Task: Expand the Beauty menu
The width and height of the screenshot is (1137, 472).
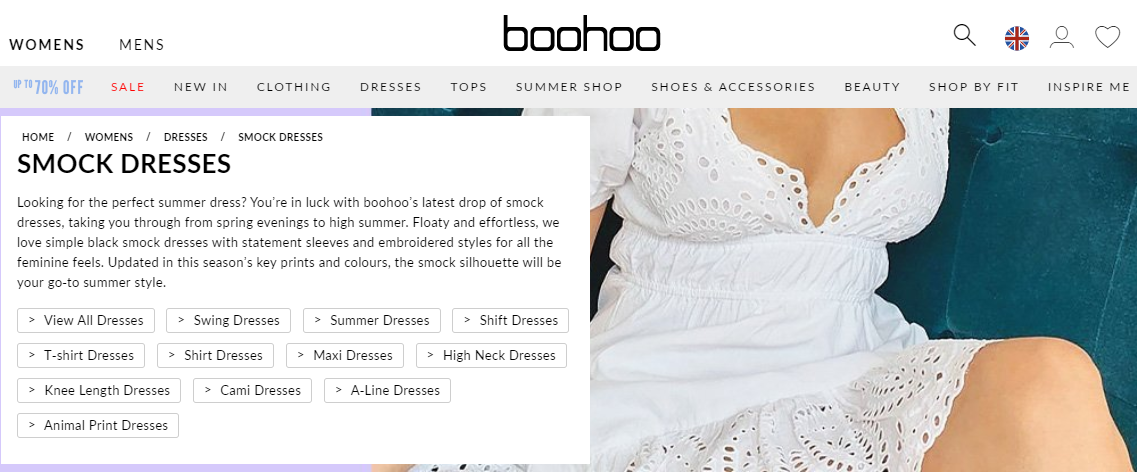Action: point(872,87)
